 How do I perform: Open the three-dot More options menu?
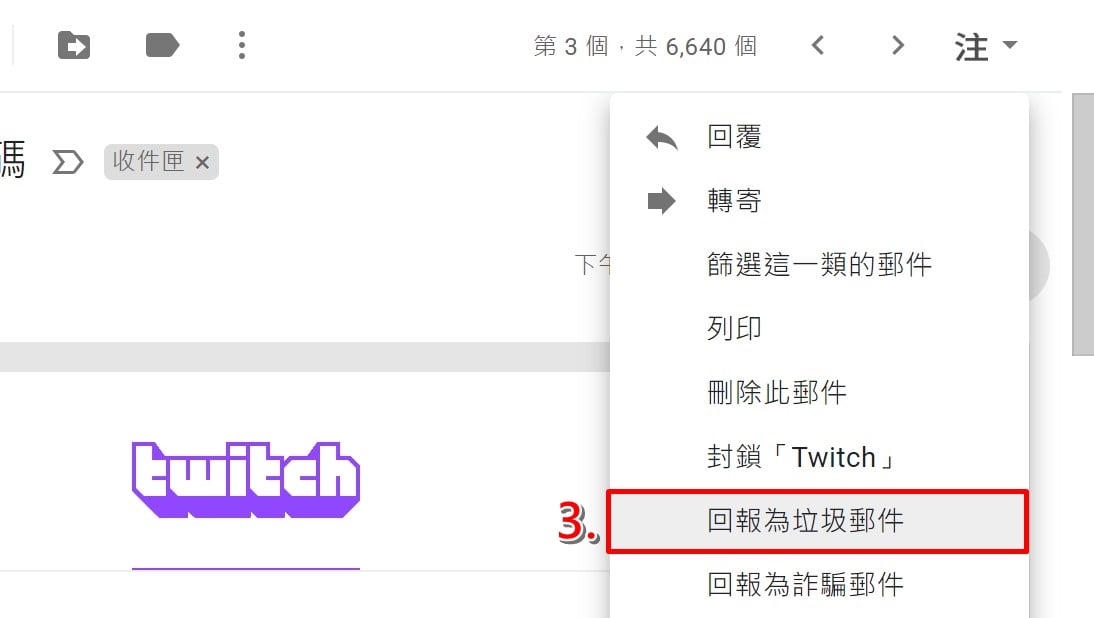pyautogui.click(x=241, y=45)
